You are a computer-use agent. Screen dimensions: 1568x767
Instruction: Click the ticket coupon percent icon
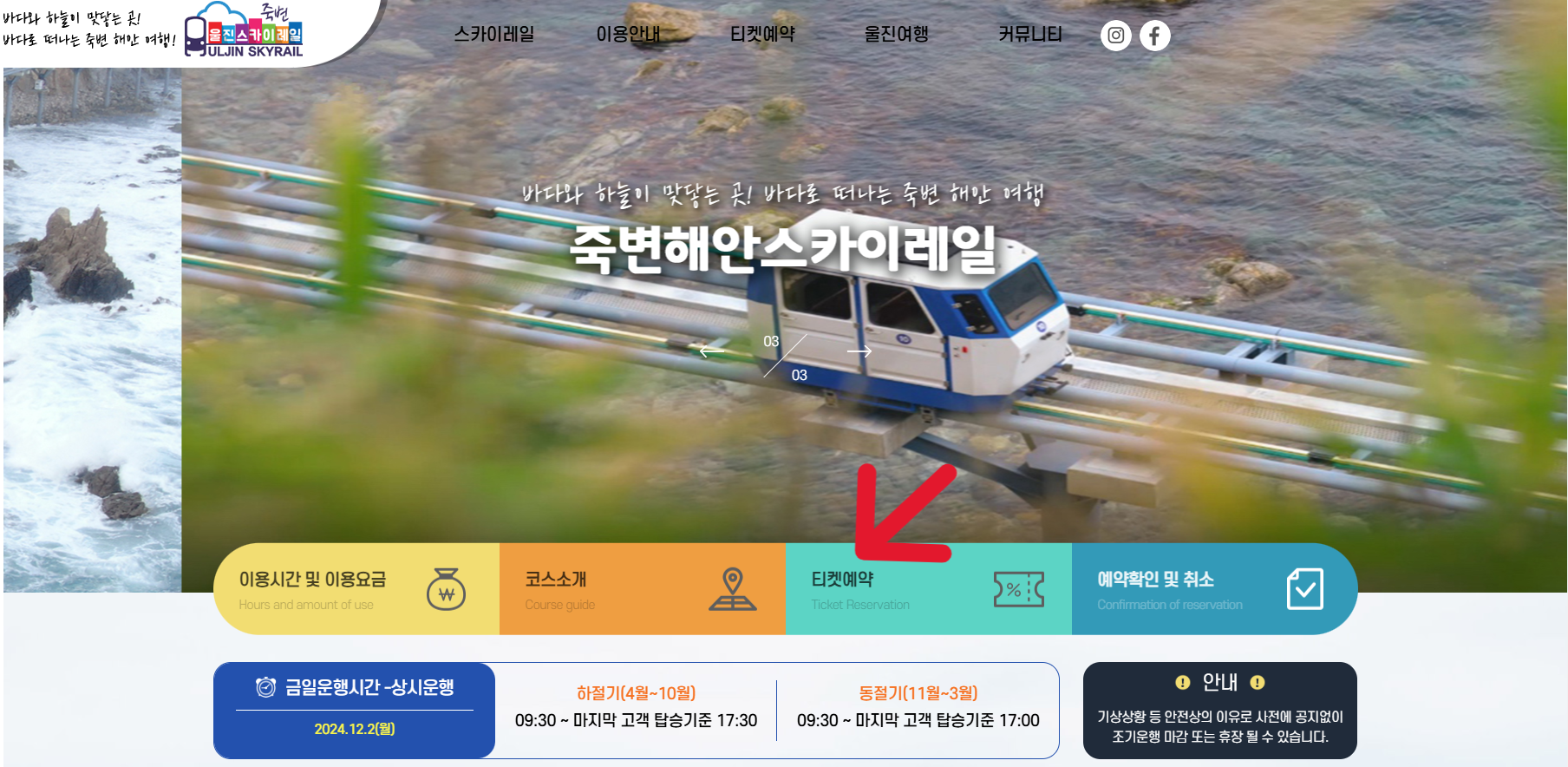click(1019, 589)
